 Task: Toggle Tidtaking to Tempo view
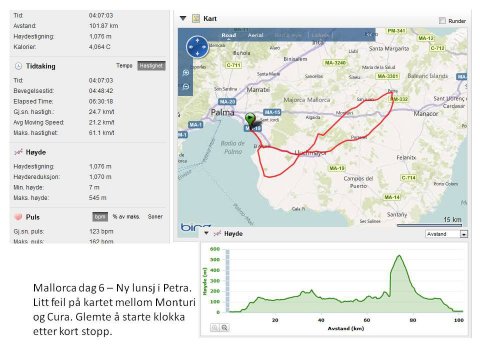click(x=124, y=66)
